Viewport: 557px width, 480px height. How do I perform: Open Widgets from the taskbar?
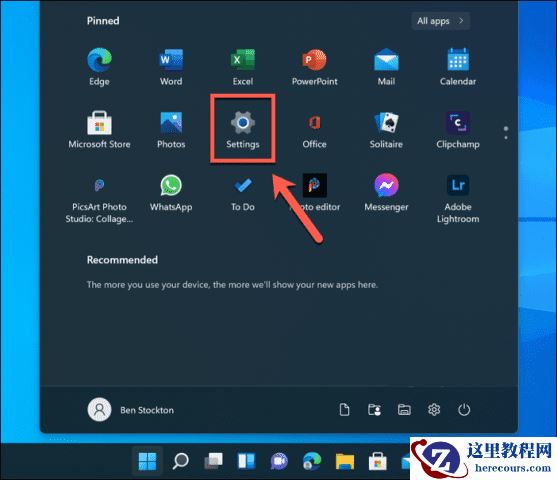246,461
